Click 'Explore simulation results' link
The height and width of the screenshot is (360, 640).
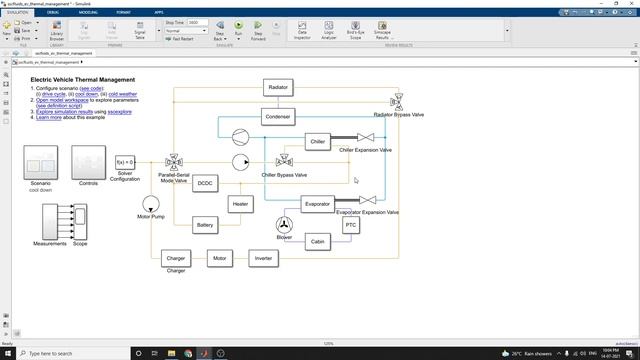[x=64, y=111]
